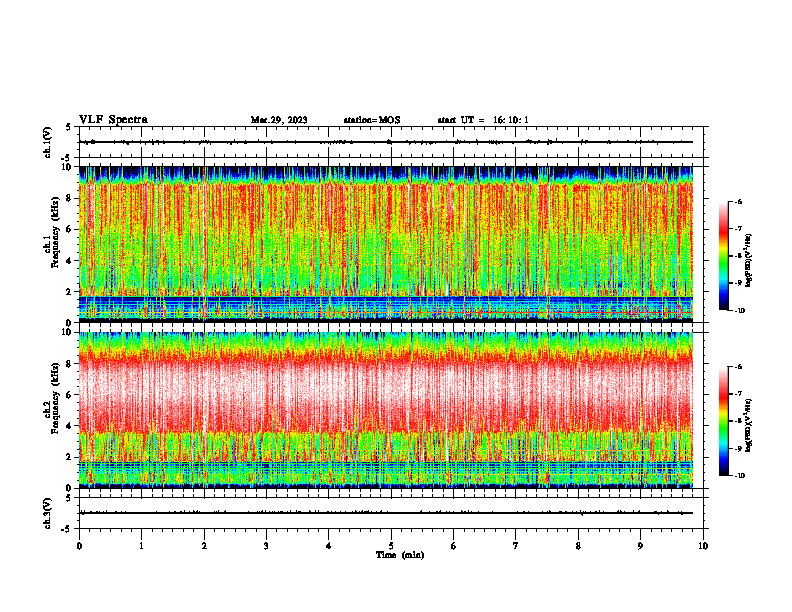
Task: Click the "5" volt tick on ch.1(V) axis
Action: [x=68, y=127]
